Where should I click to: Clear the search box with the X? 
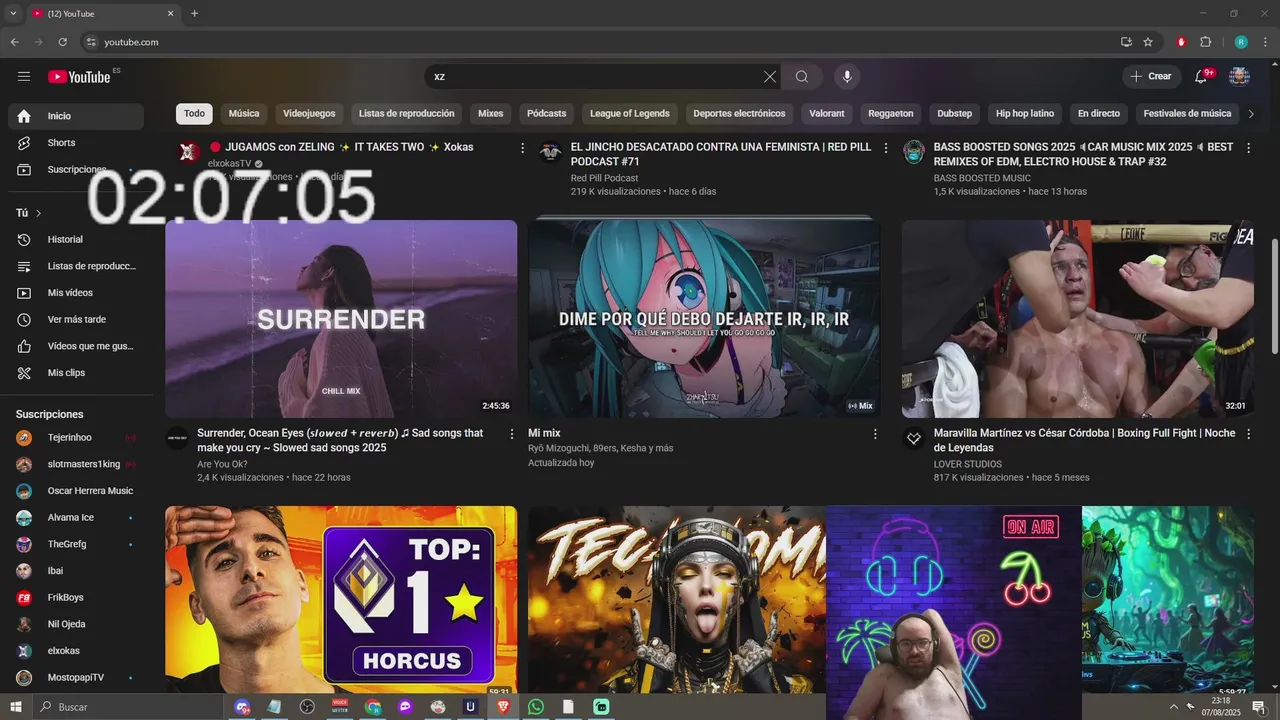pos(769,77)
